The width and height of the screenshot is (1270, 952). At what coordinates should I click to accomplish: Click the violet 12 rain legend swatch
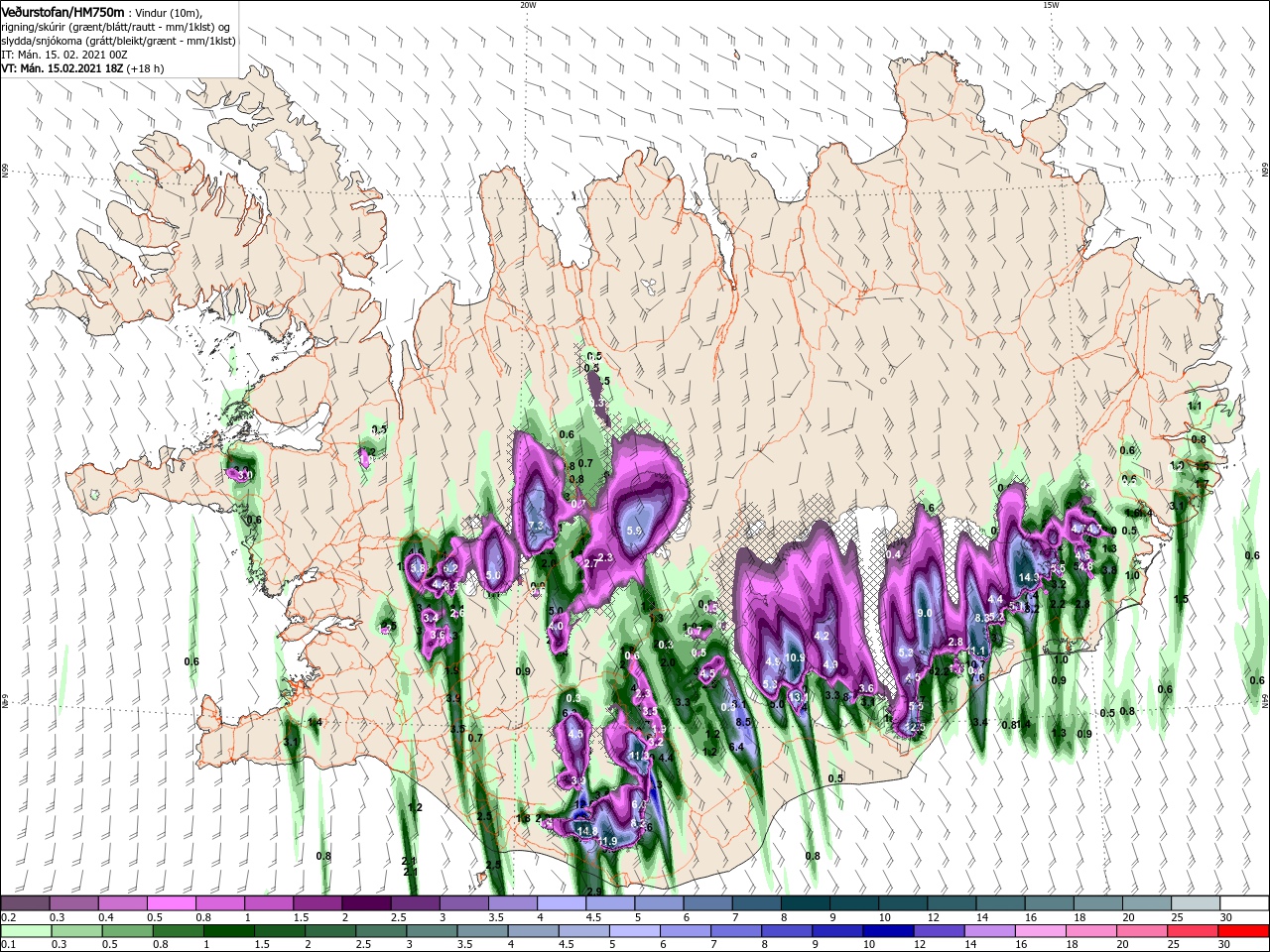(x=938, y=931)
